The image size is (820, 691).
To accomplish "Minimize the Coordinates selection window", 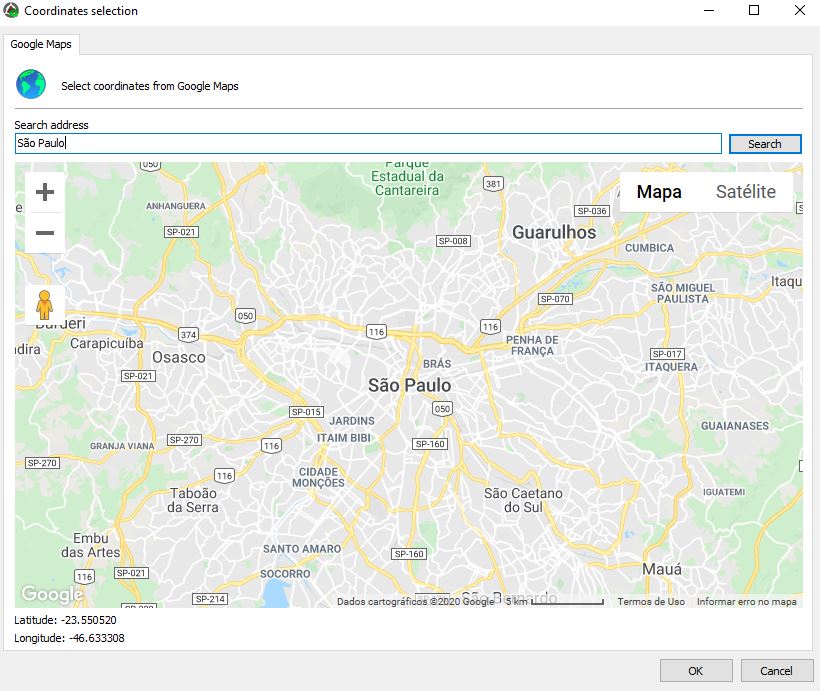I will pos(709,10).
